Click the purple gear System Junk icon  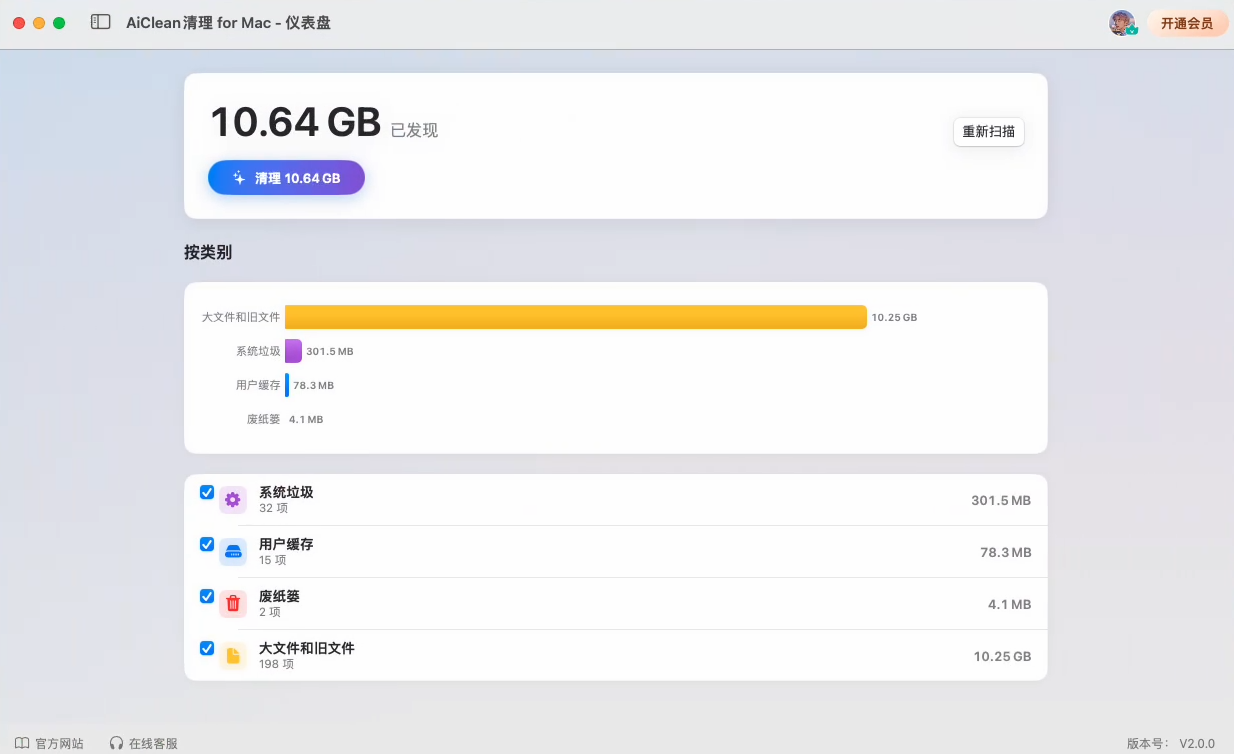pos(233,500)
